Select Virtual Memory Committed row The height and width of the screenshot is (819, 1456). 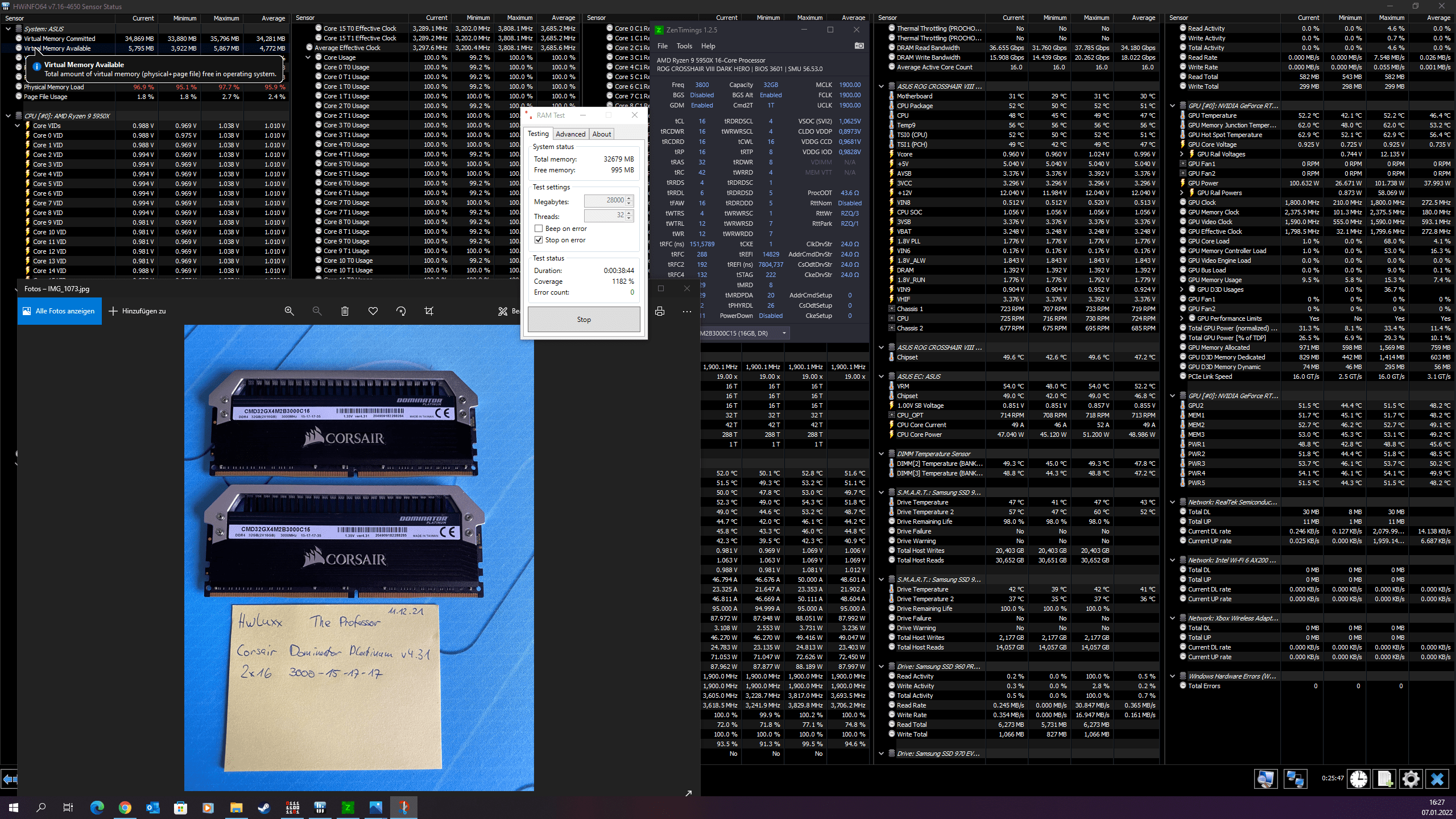[x=146, y=39]
